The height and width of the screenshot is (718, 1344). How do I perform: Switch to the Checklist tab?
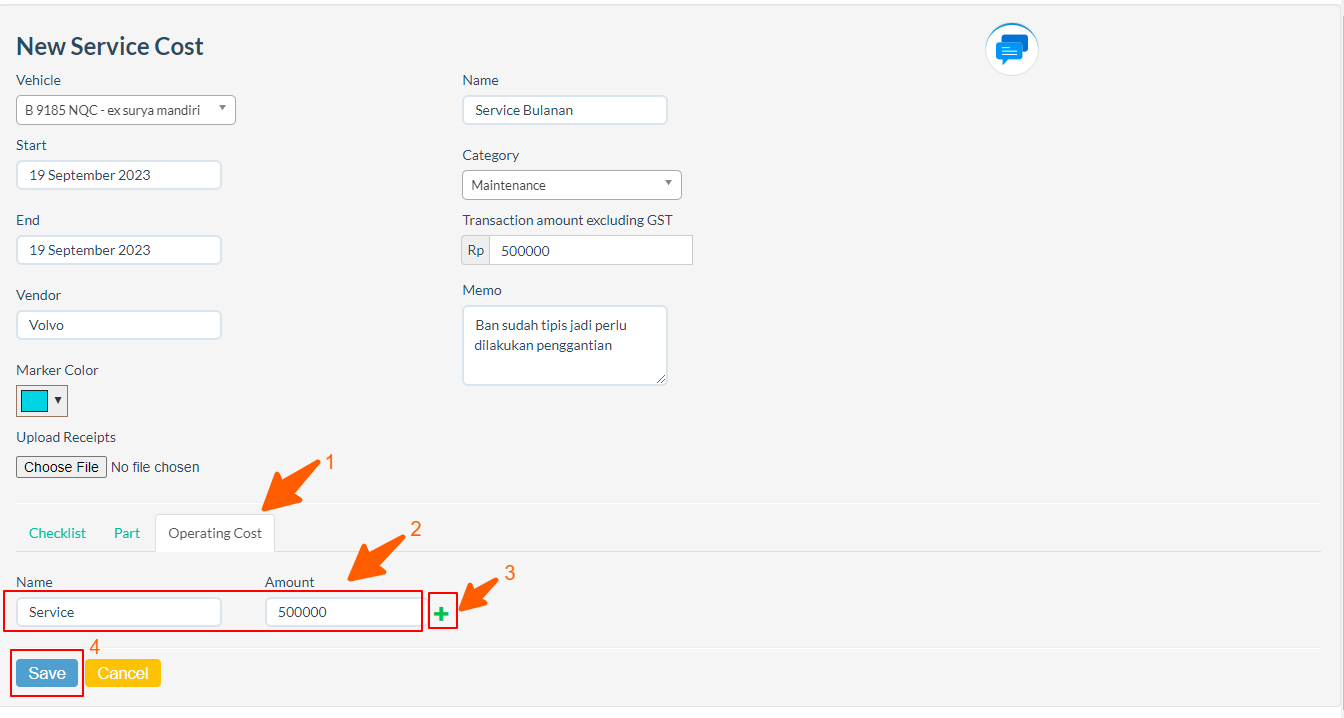pyautogui.click(x=57, y=533)
